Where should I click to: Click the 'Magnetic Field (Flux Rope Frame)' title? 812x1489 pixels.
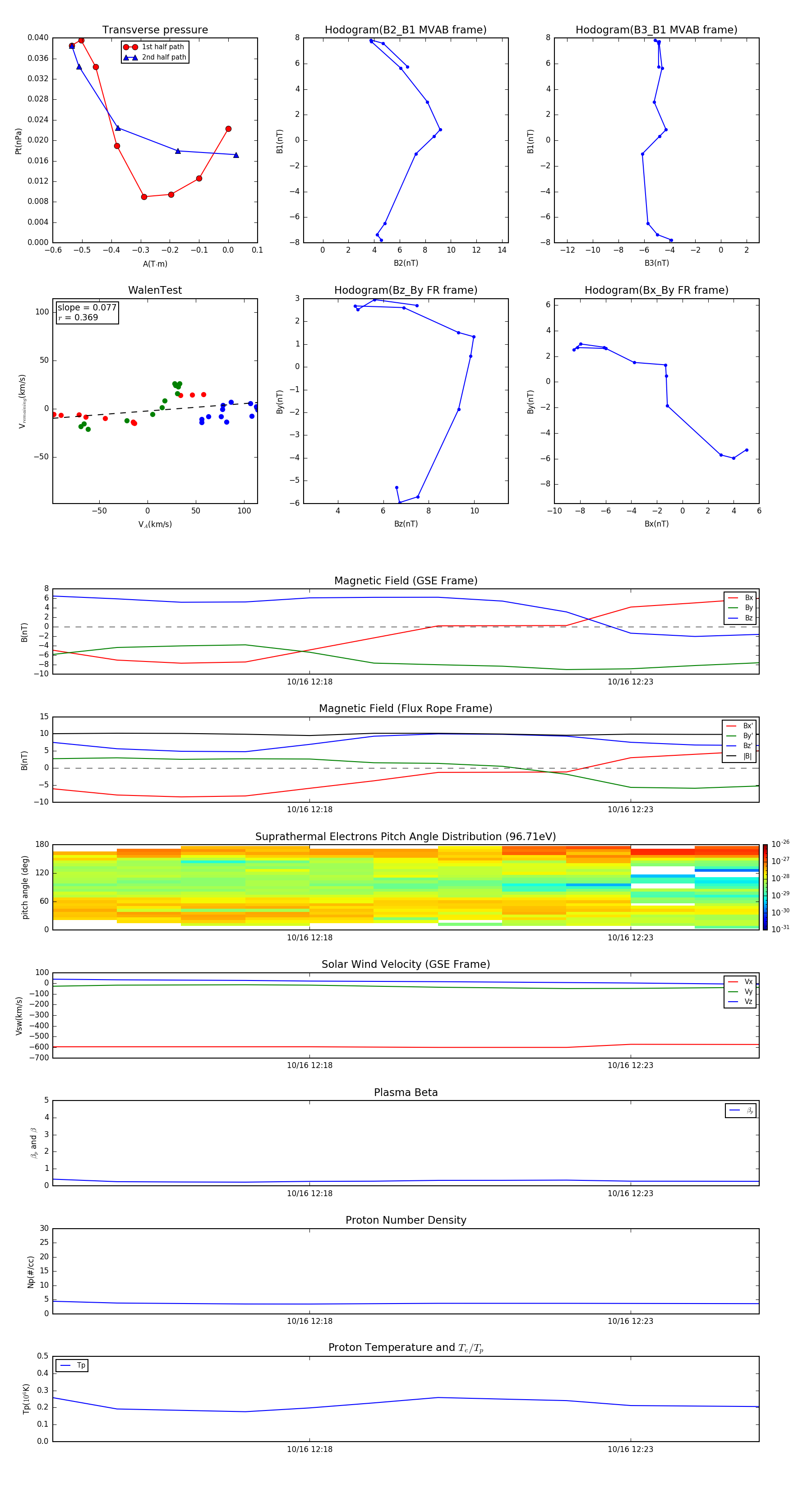[406, 709]
